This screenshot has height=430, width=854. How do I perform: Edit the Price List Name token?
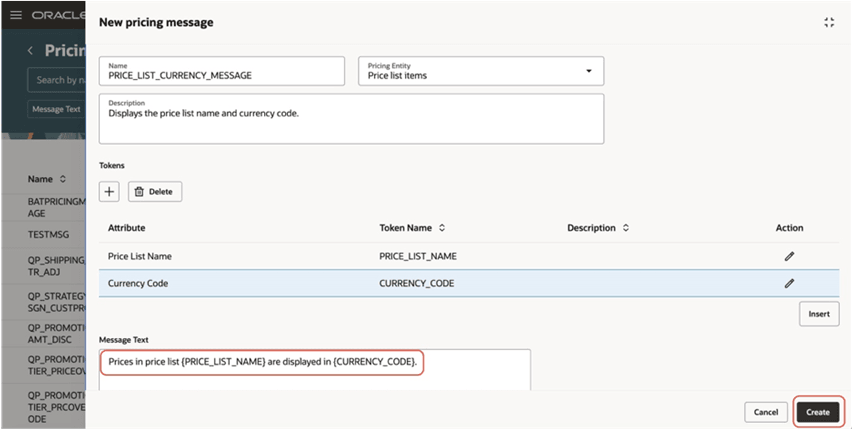tap(789, 256)
